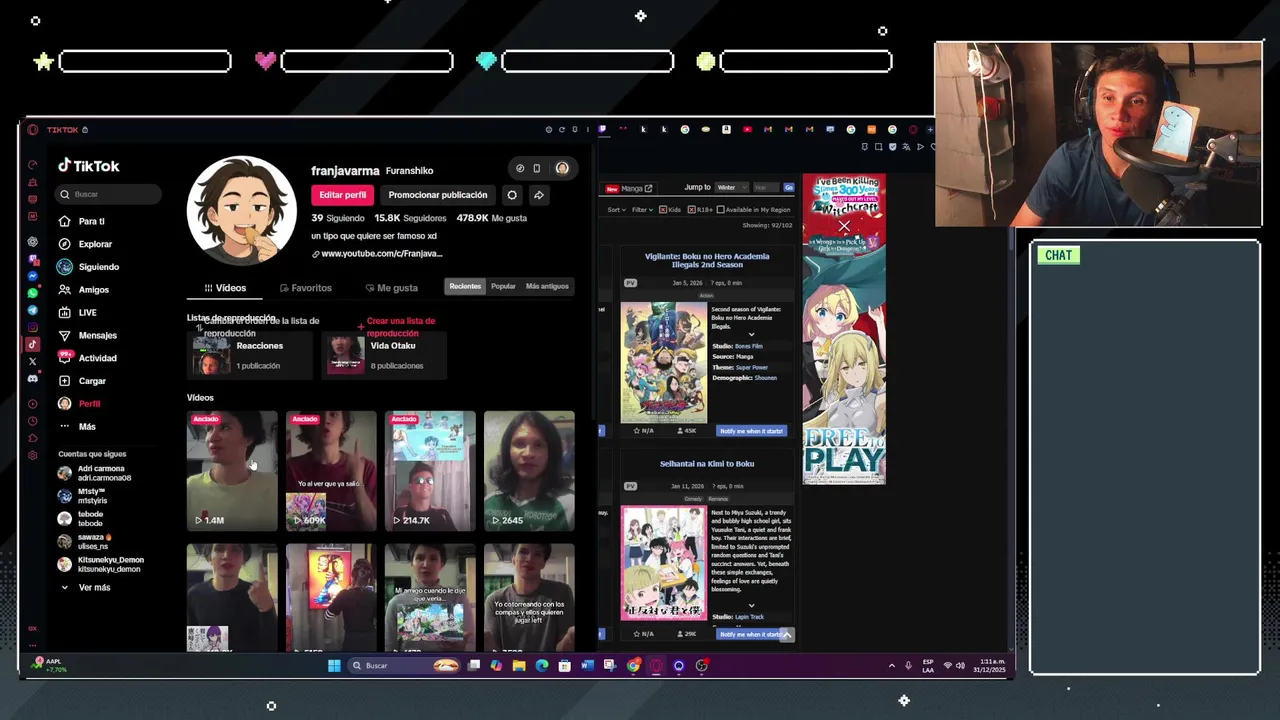Open WhatsApp in browser sidebar
This screenshot has width=1280, height=720.
(33, 293)
